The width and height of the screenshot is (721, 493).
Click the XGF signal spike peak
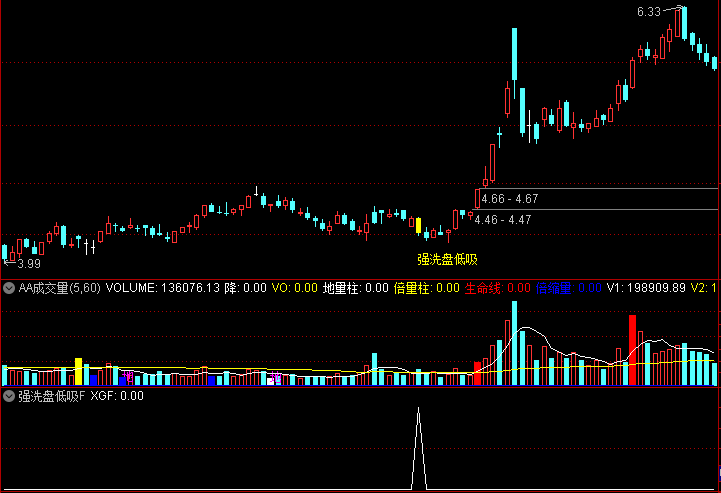point(418,408)
